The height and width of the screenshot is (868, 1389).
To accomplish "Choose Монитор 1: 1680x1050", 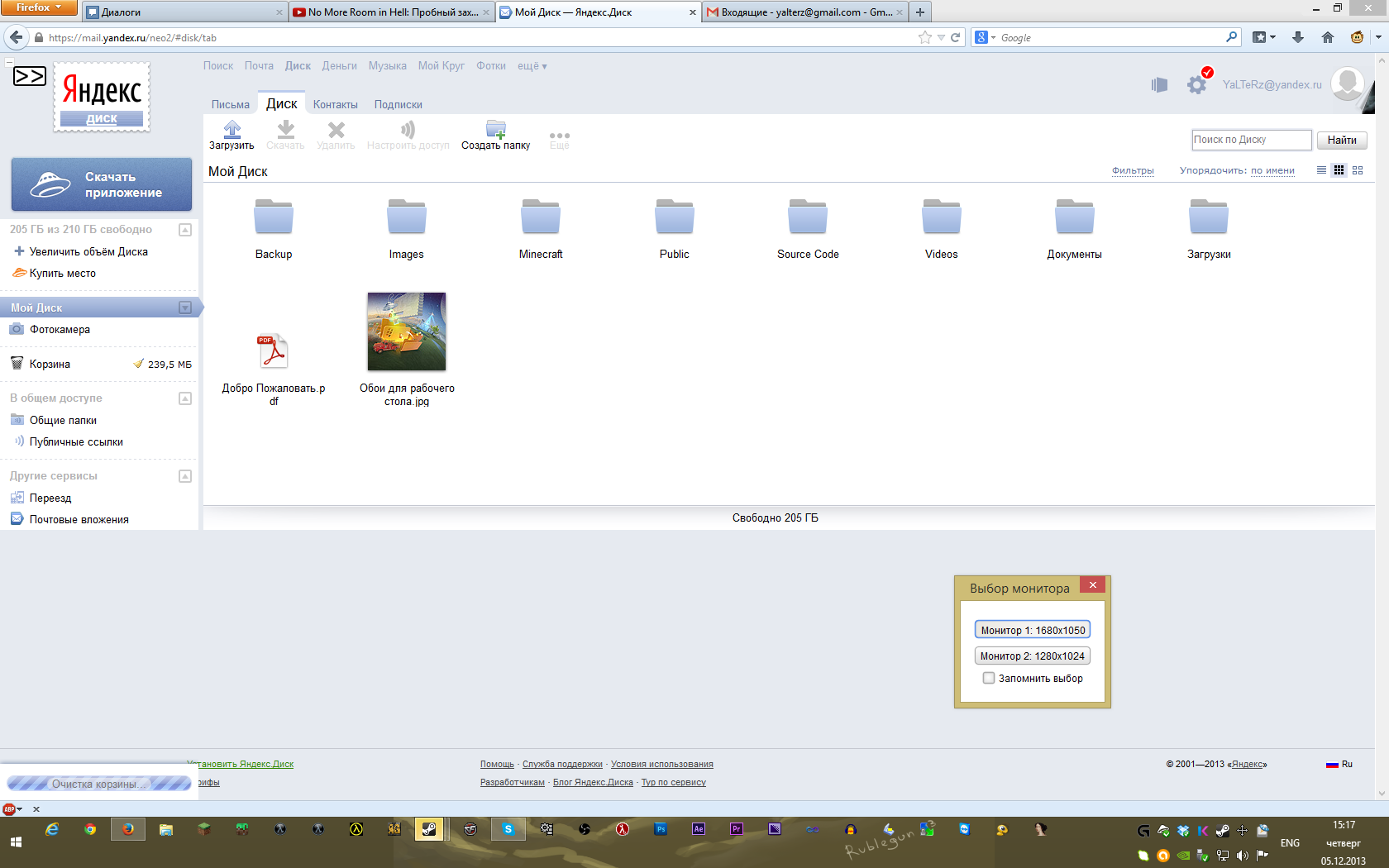I will [1033, 630].
